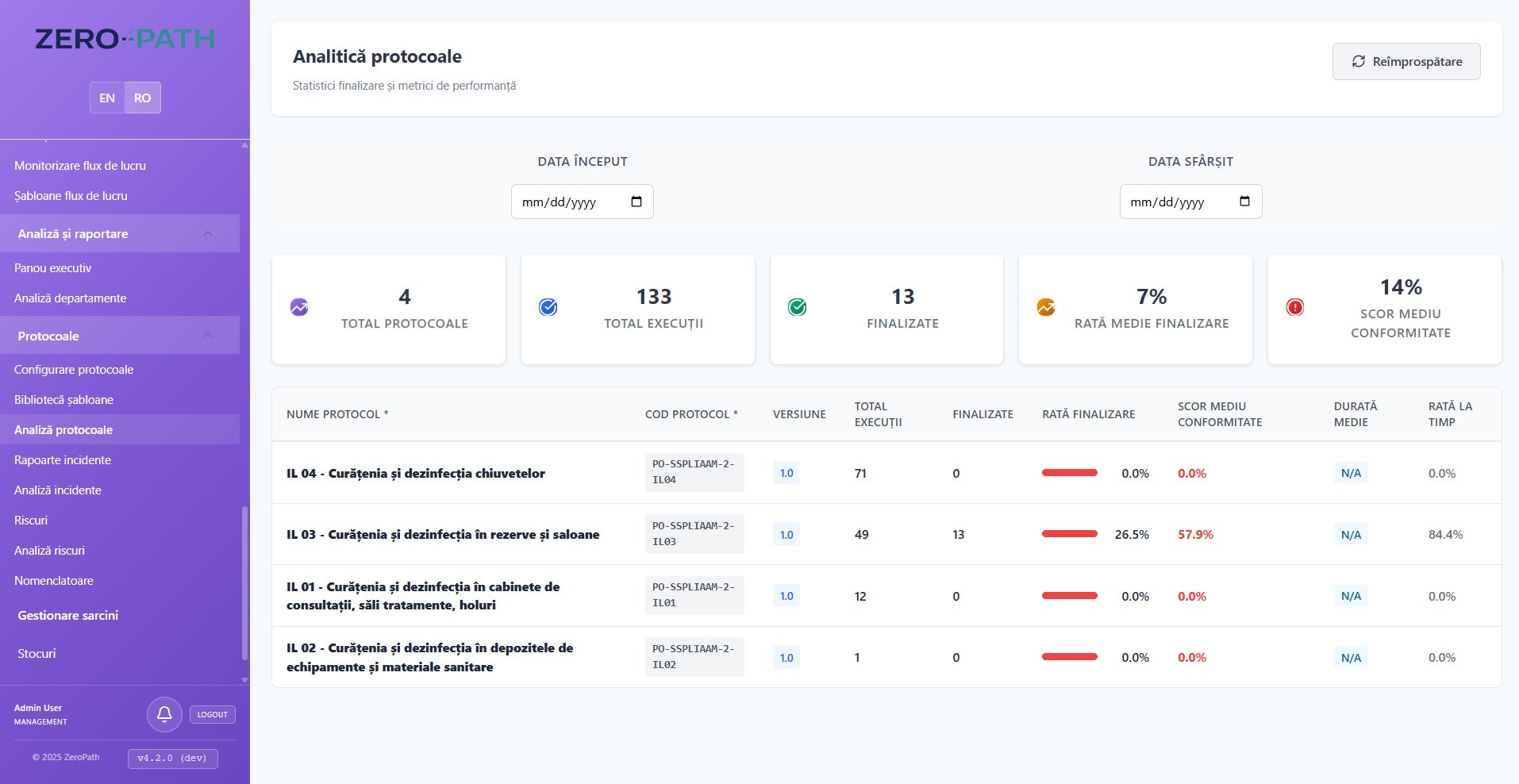Open the Data Început calendar picker icon
The height and width of the screenshot is (784, 1519).
(x=636, y=202)
